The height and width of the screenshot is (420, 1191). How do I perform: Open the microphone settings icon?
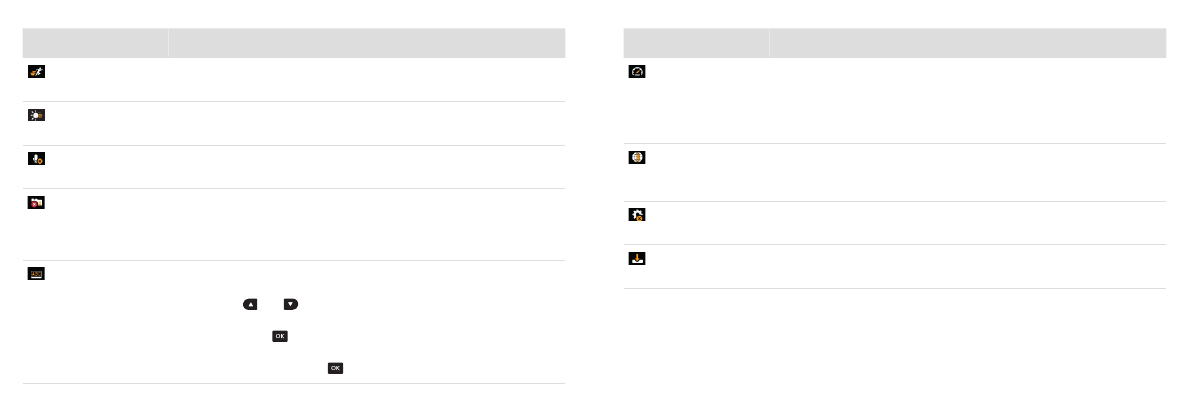[x=36, y=158]
